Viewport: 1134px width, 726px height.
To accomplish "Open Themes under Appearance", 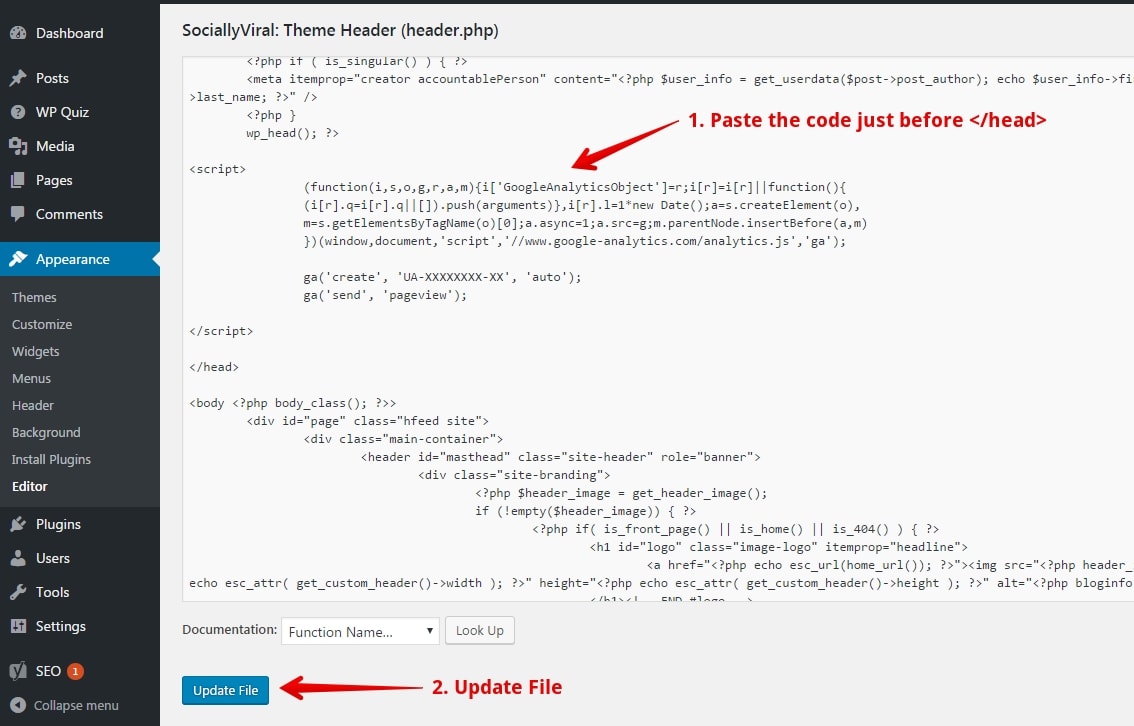I will [x=34, y=297].
